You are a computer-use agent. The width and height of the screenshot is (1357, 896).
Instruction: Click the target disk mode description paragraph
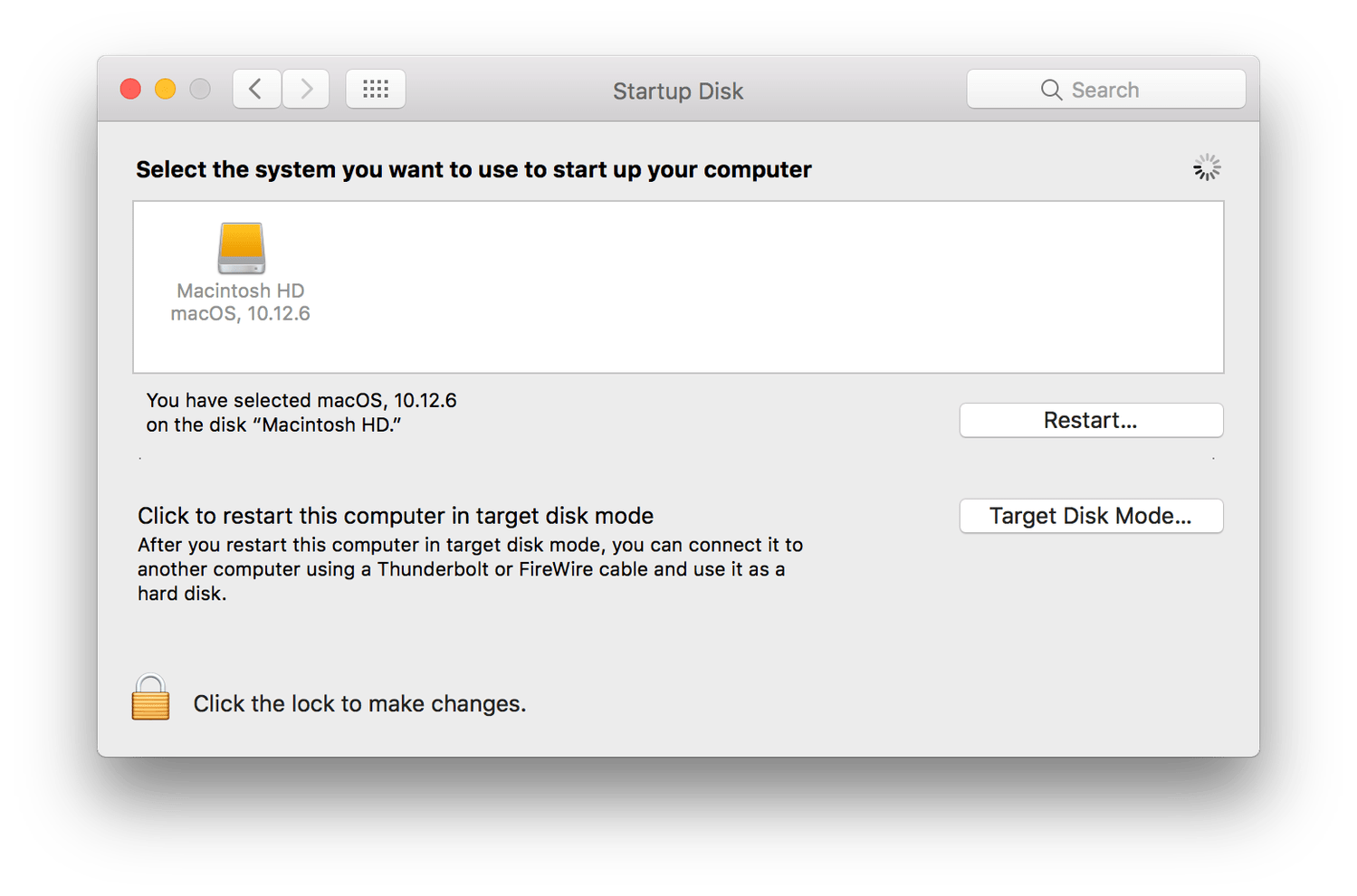click(470, 569)
